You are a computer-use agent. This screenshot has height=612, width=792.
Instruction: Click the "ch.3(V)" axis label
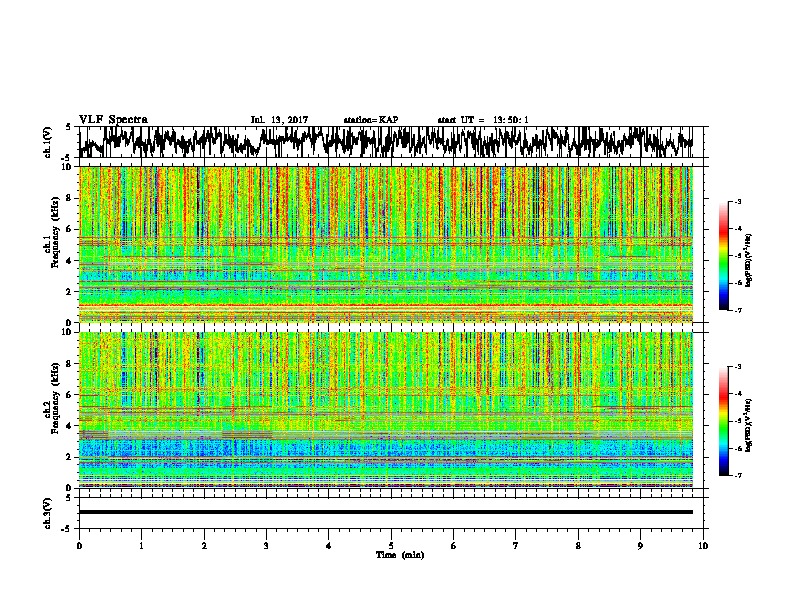47,513
